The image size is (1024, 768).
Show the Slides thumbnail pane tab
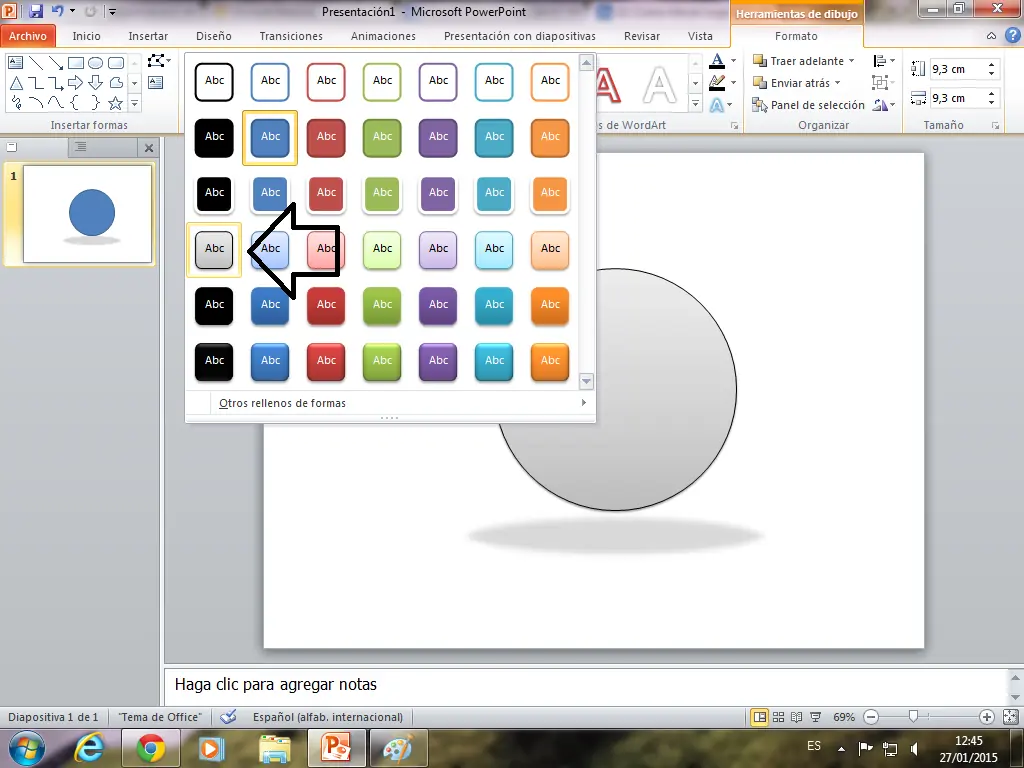[x=12, y=148]
